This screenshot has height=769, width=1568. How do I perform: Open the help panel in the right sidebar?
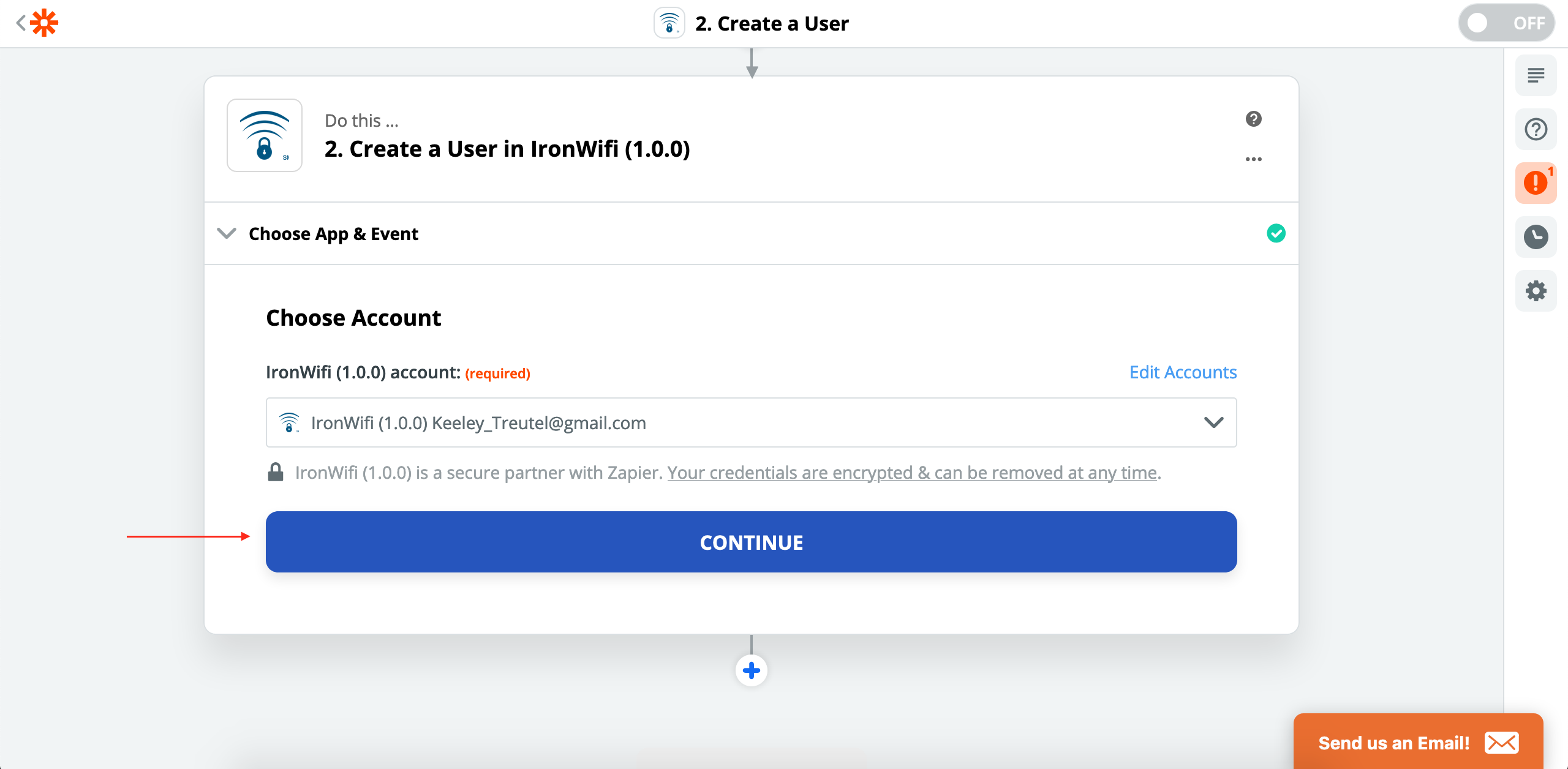coord(1536,129)
